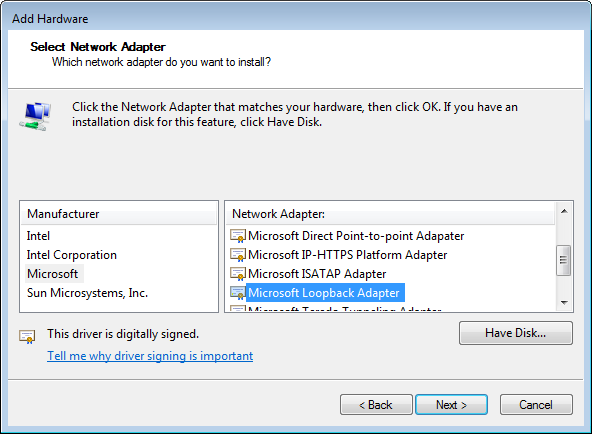This screenshot has width=592, height=434.
Task: Open 'Tell me why driver signing is important'
Action: (x=150, y=356)
